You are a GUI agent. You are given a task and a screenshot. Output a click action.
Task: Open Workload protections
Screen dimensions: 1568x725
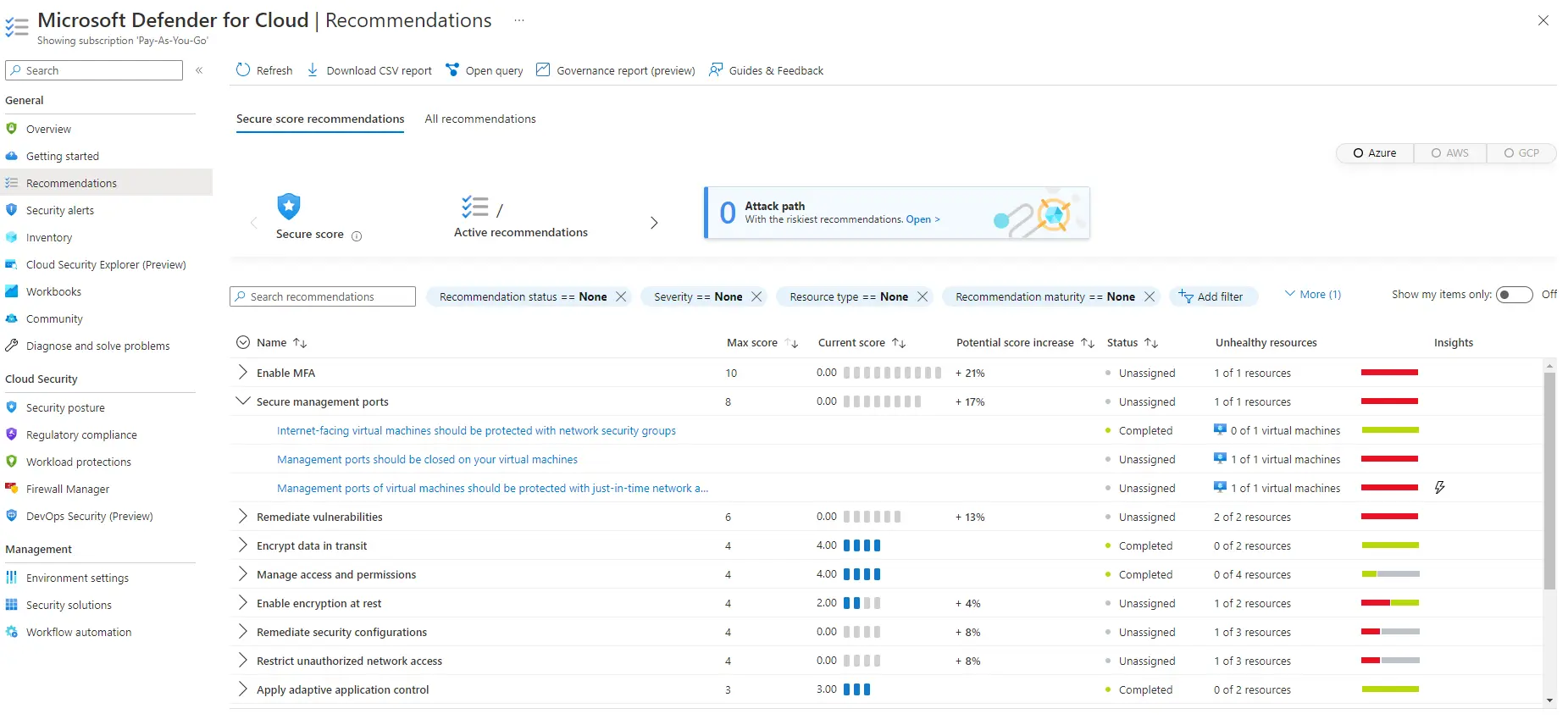(78, 462)
